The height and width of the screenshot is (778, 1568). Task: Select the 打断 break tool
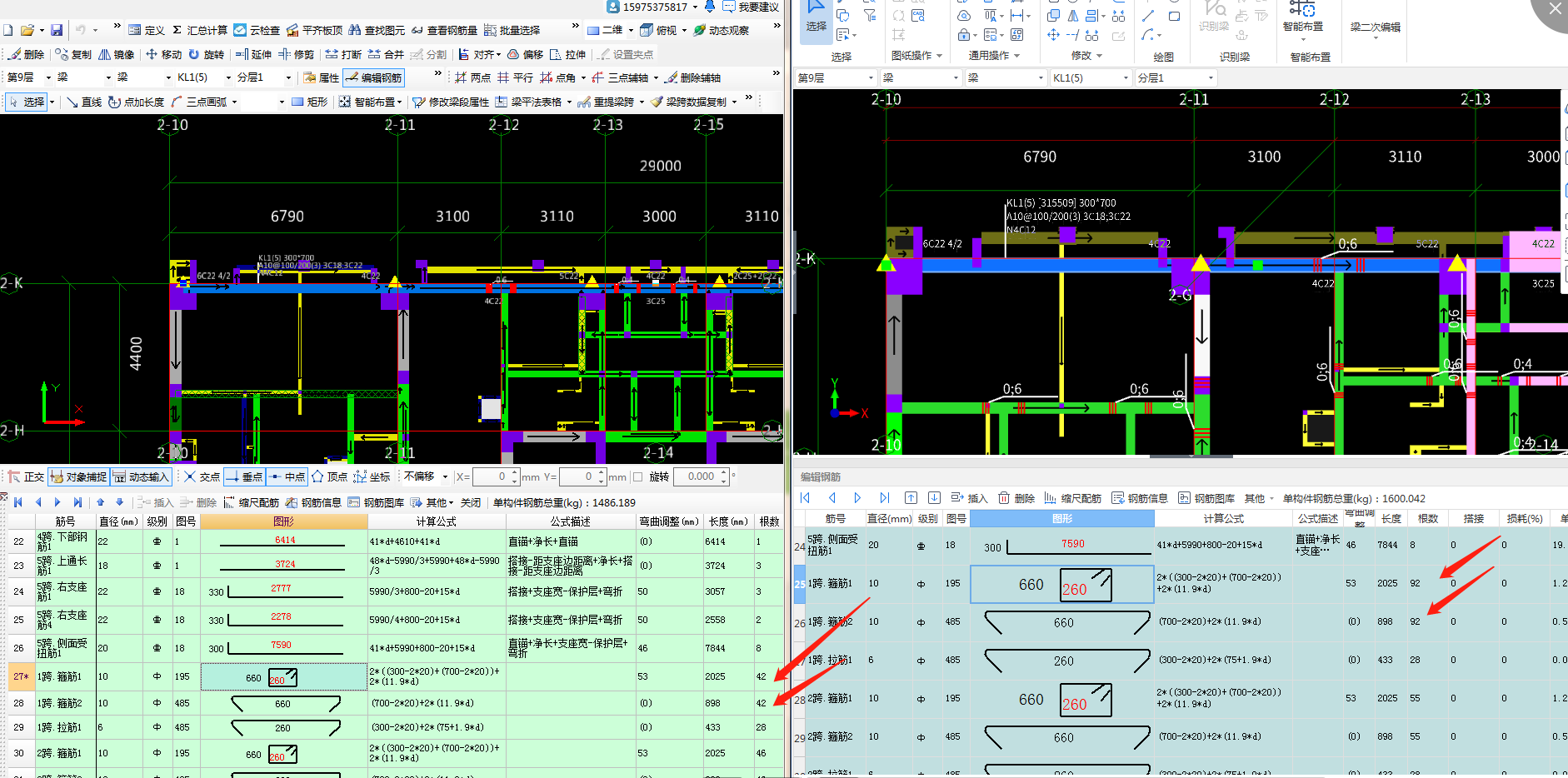point(343,54)
